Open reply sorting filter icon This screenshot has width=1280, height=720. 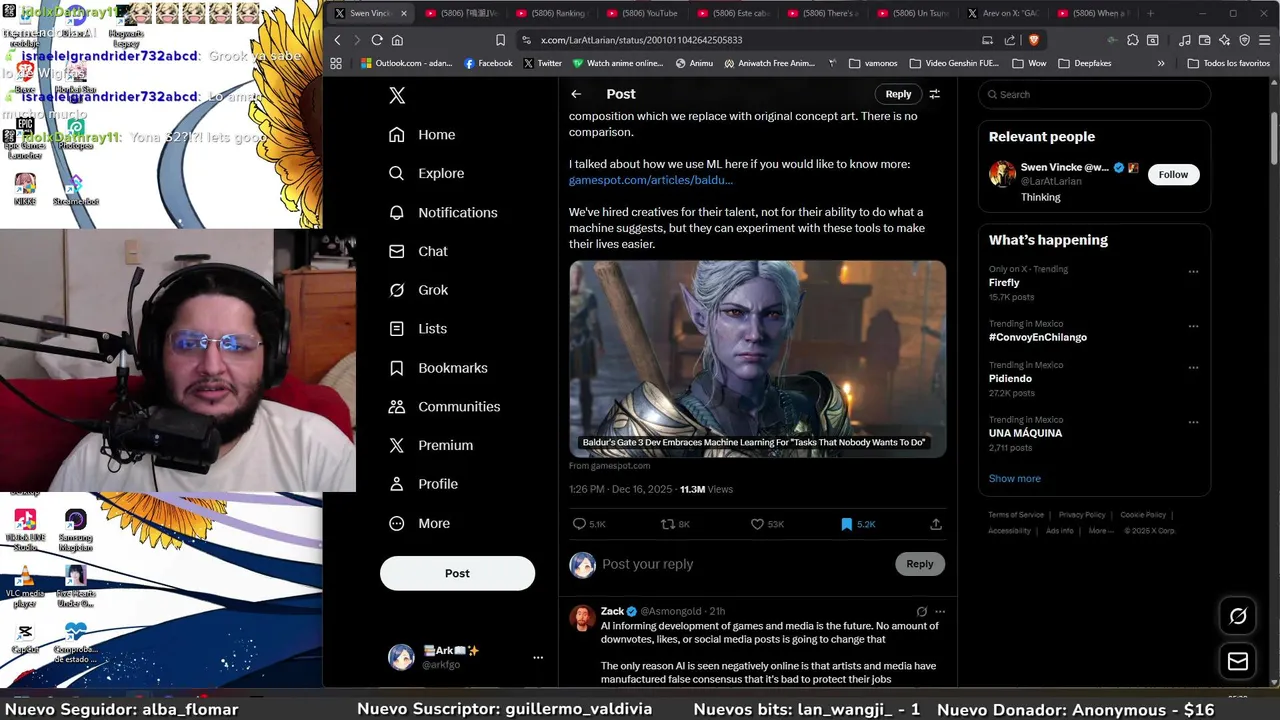click(935, 94)
